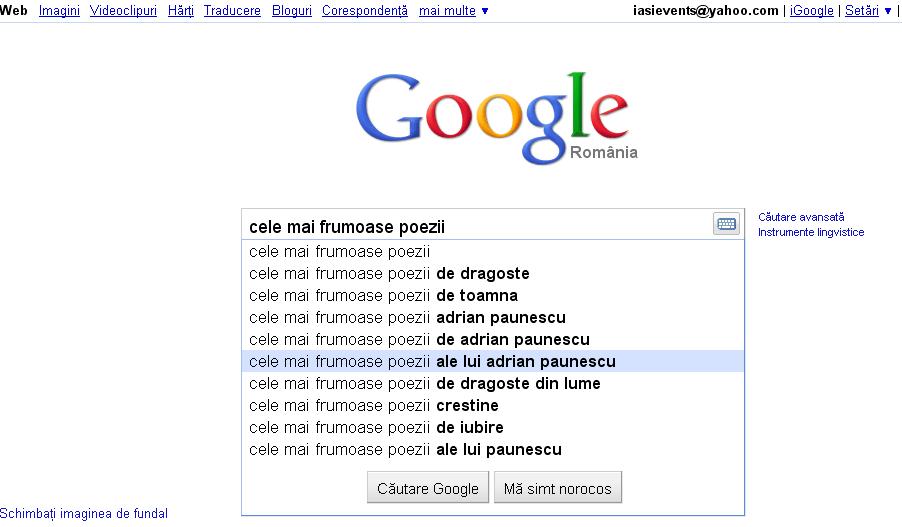The height and width of the screenshot is (527, 902).
Task: Open the iGoogle link
Action: coord(811,11)
